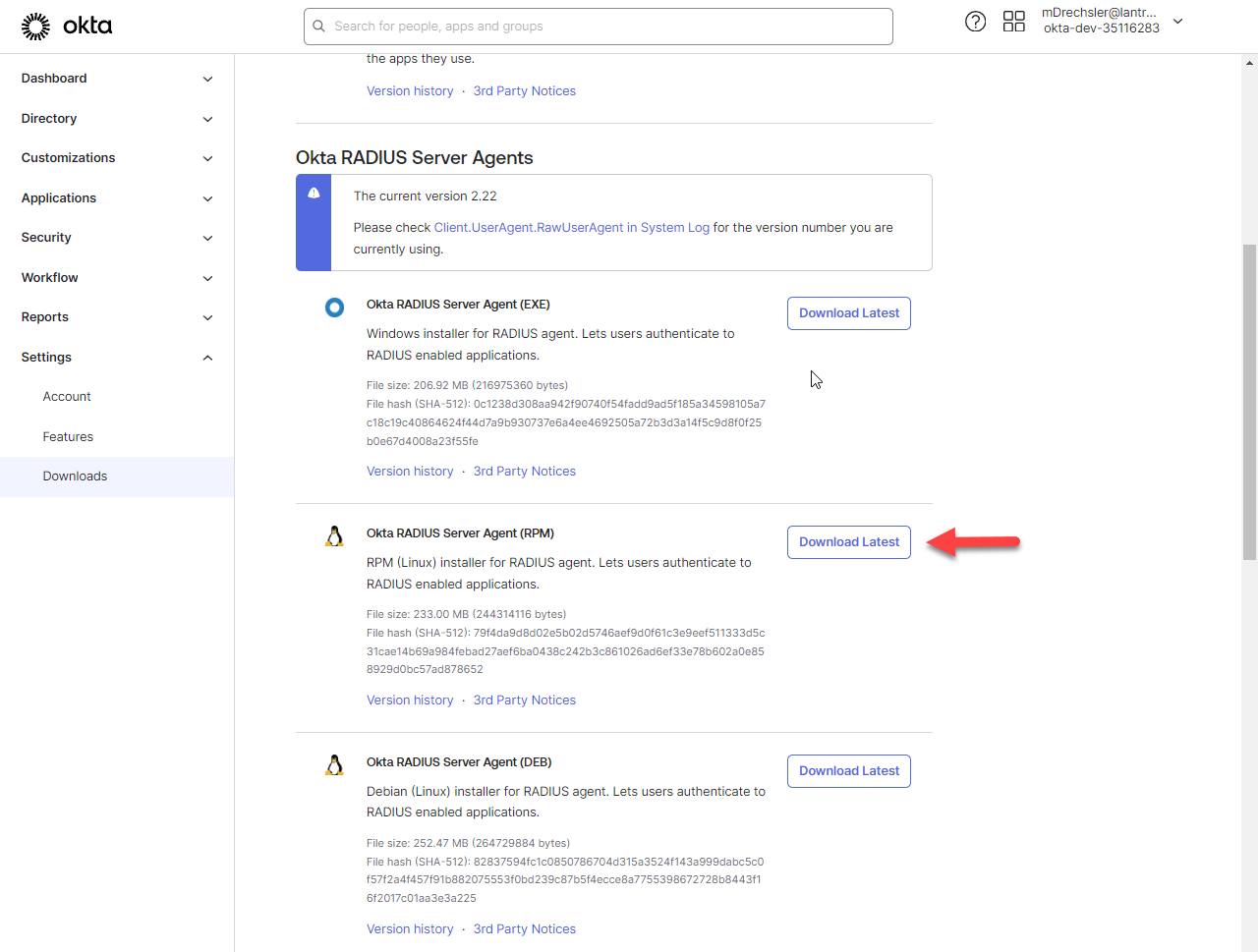Expand the Applications menu chevron

207,198
